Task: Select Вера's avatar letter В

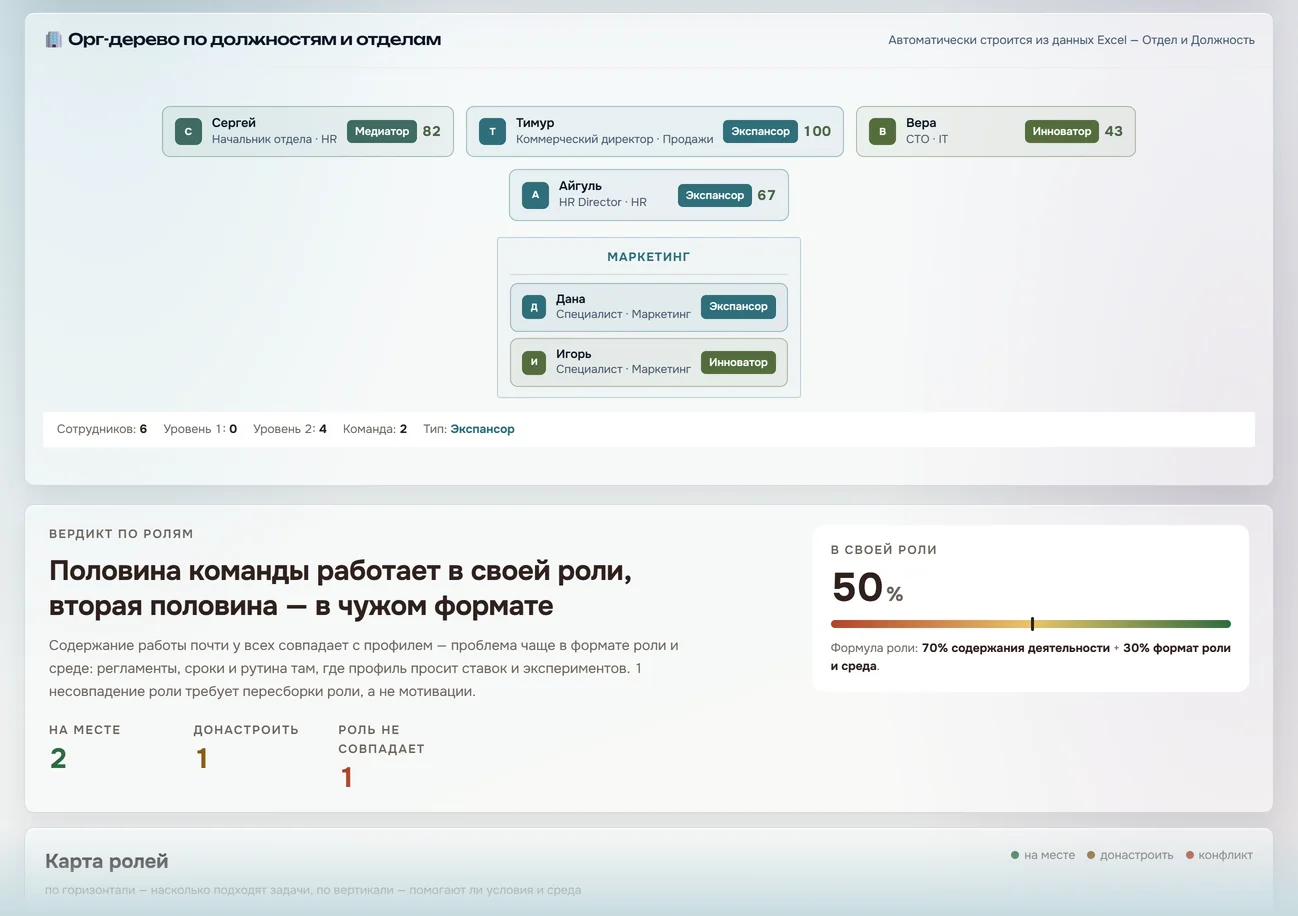Action: (882, 131)
